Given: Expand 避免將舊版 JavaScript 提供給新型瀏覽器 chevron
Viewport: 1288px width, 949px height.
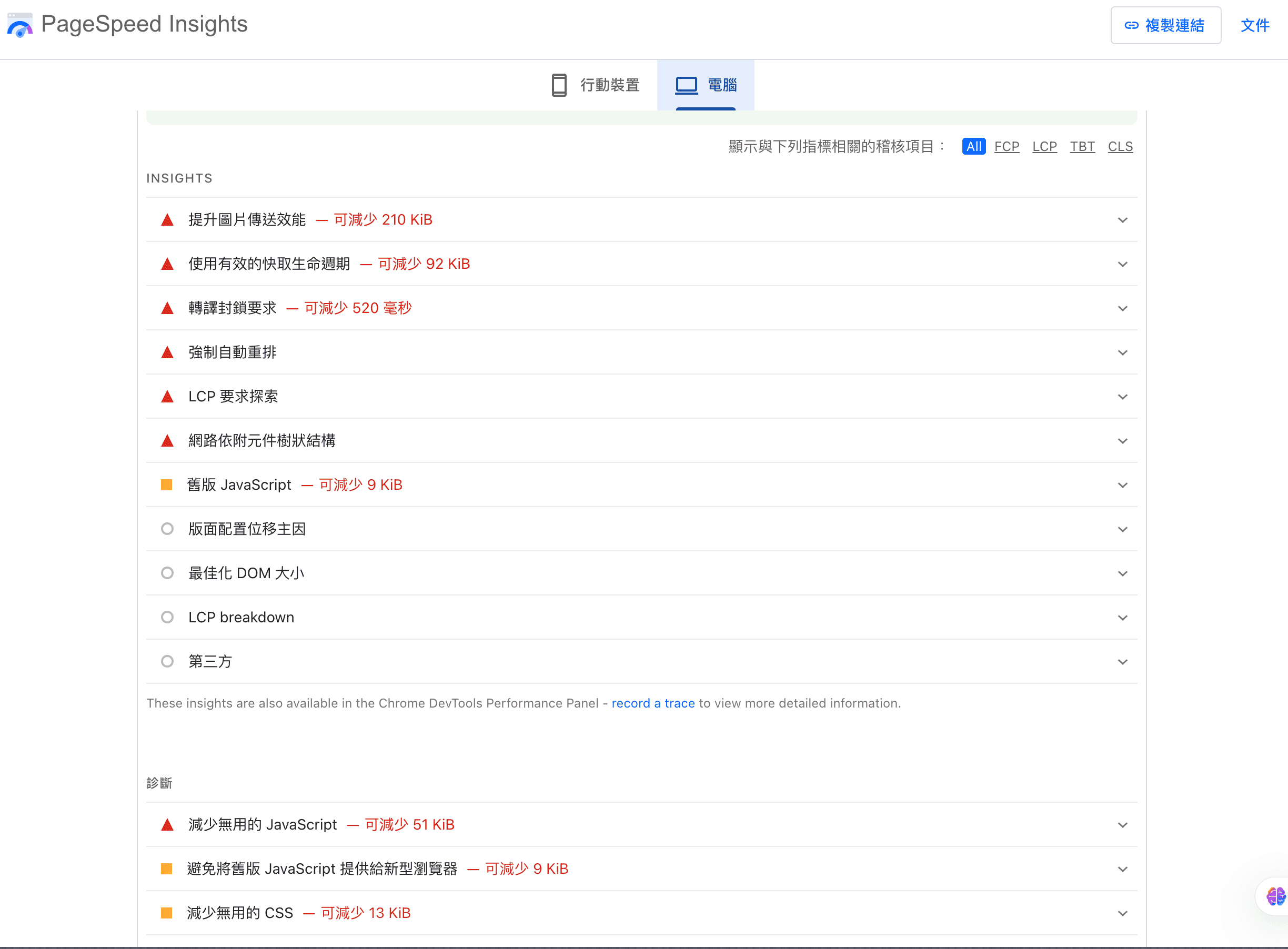Looking at the screenshot, I should click(1123, 870).
